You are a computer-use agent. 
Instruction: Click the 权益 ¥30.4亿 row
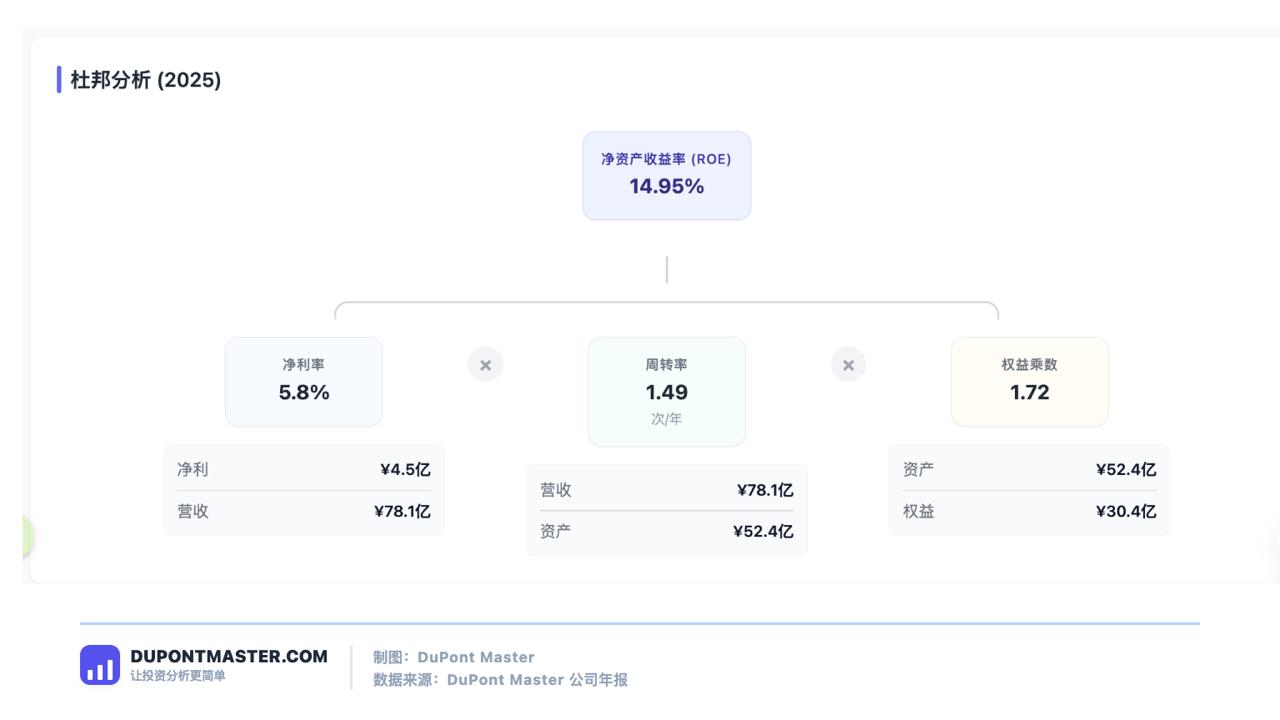point(1030,511)
